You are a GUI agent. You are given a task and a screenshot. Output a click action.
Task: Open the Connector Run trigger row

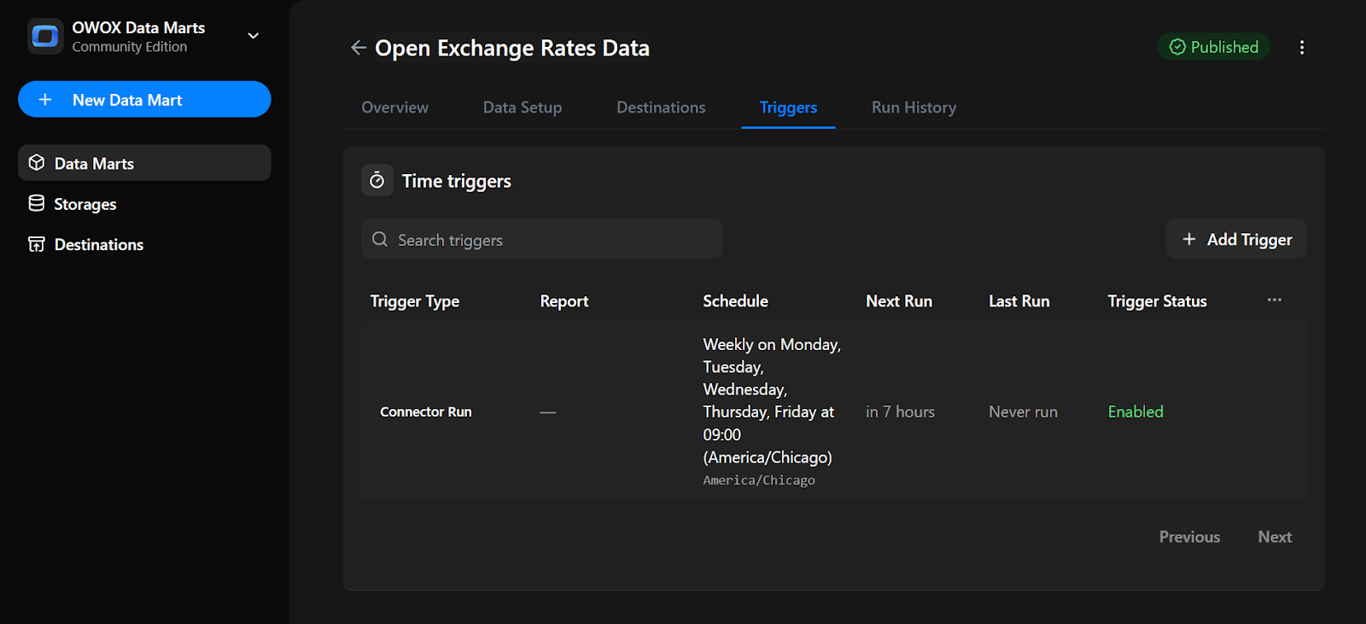(x=834, y=411)
